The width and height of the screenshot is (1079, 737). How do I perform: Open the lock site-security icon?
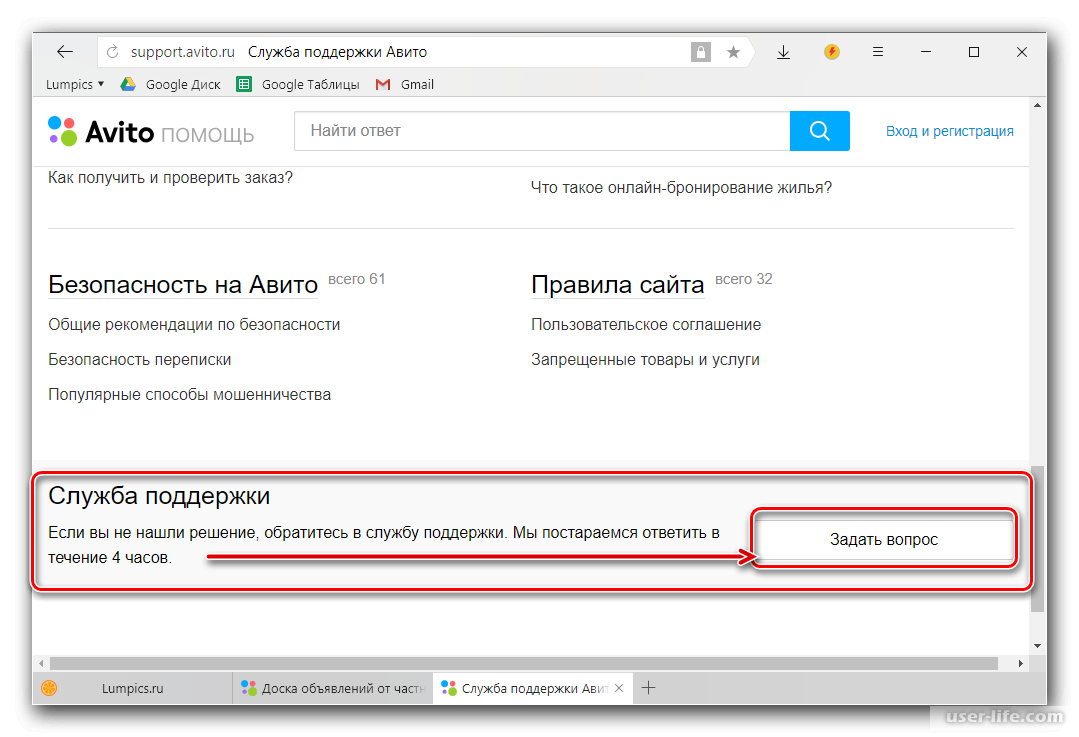[701, 52]
